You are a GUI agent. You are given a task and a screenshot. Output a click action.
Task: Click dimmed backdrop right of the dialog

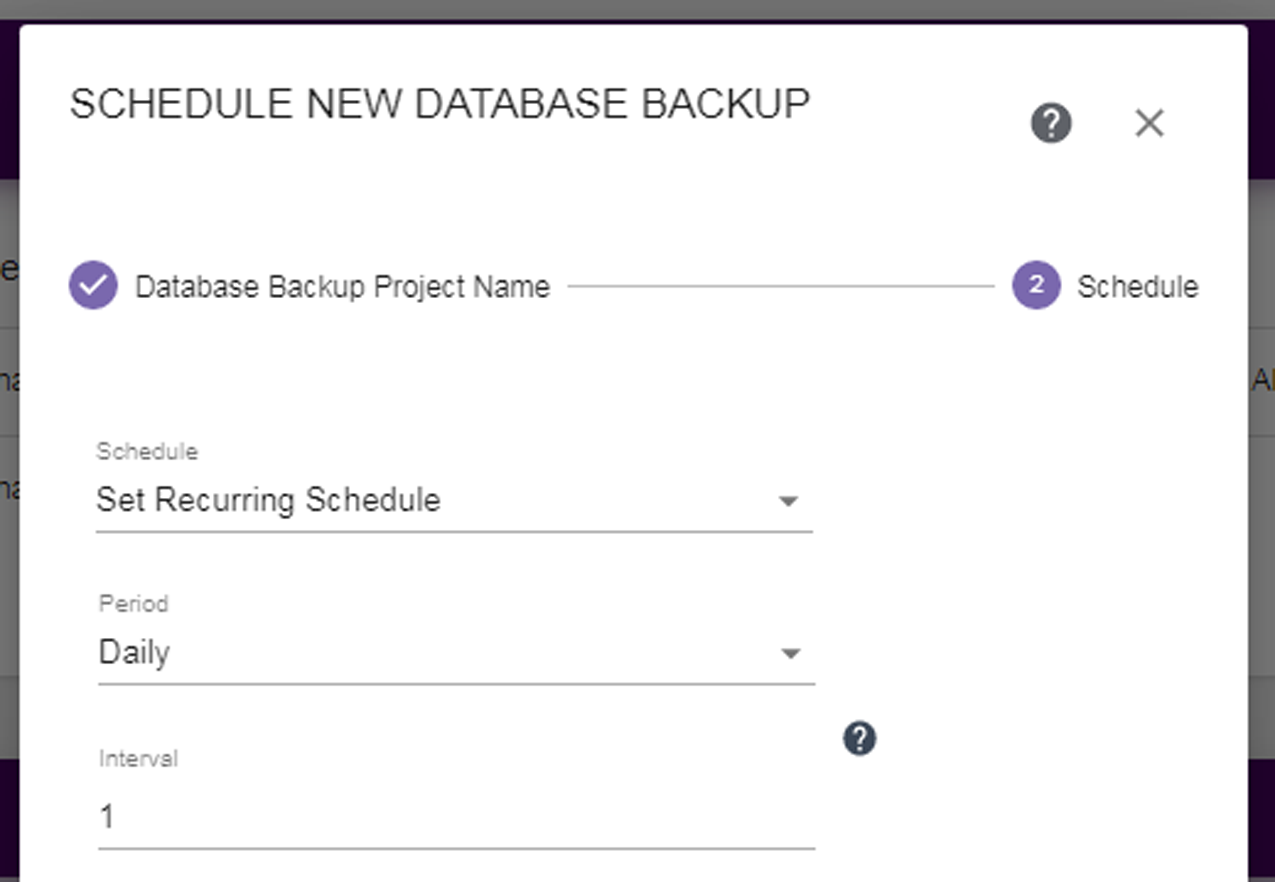point(1261,500)
